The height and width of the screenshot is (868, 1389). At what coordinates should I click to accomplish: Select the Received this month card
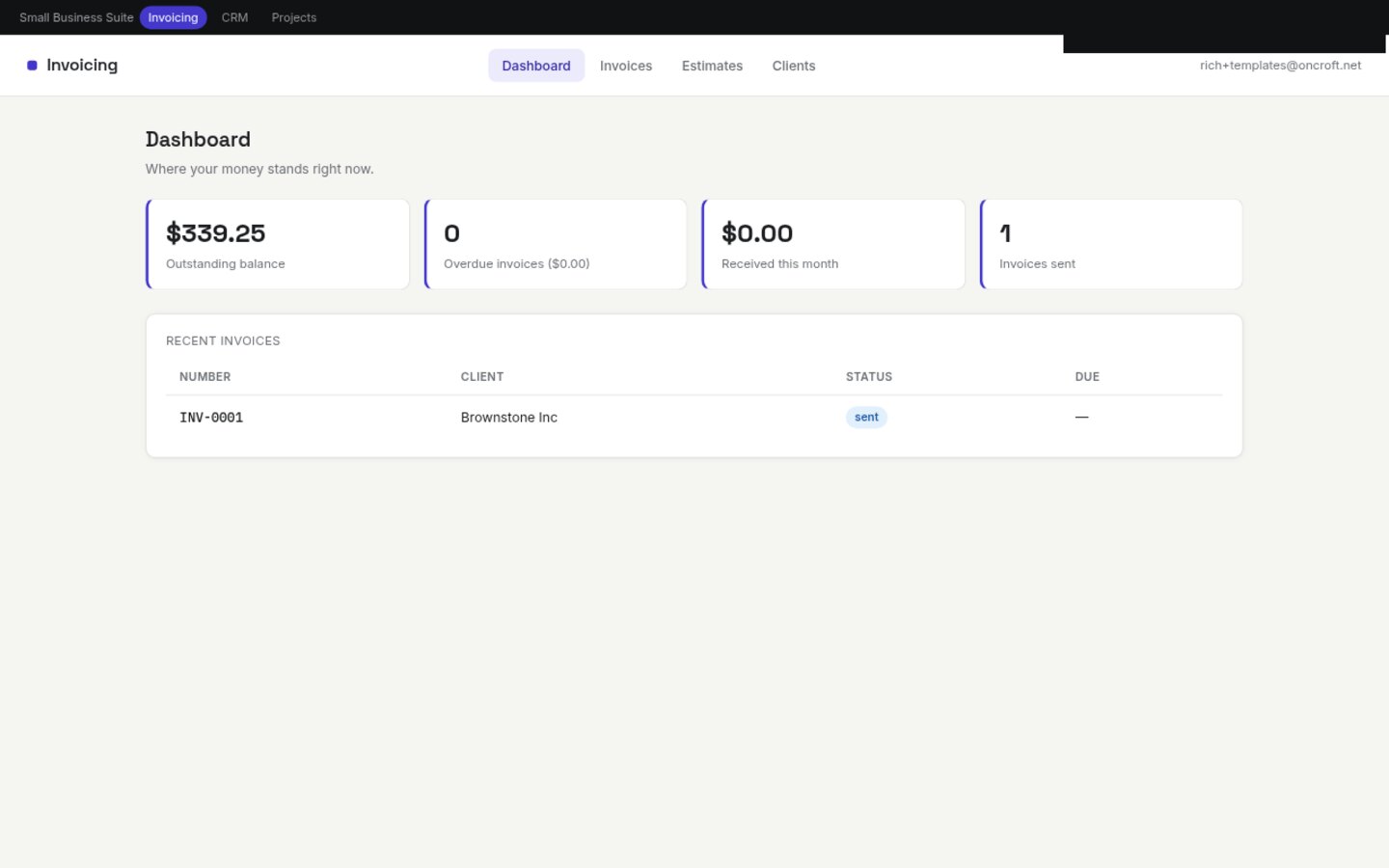pyautogui.click(x=833, y=244)
